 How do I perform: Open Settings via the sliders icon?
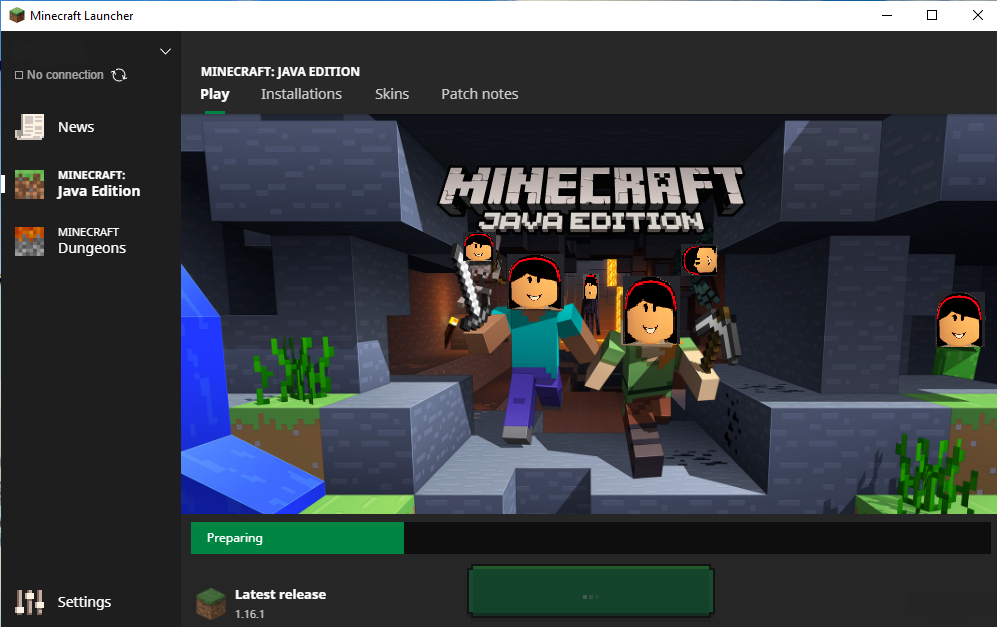[x=29, y=602]
